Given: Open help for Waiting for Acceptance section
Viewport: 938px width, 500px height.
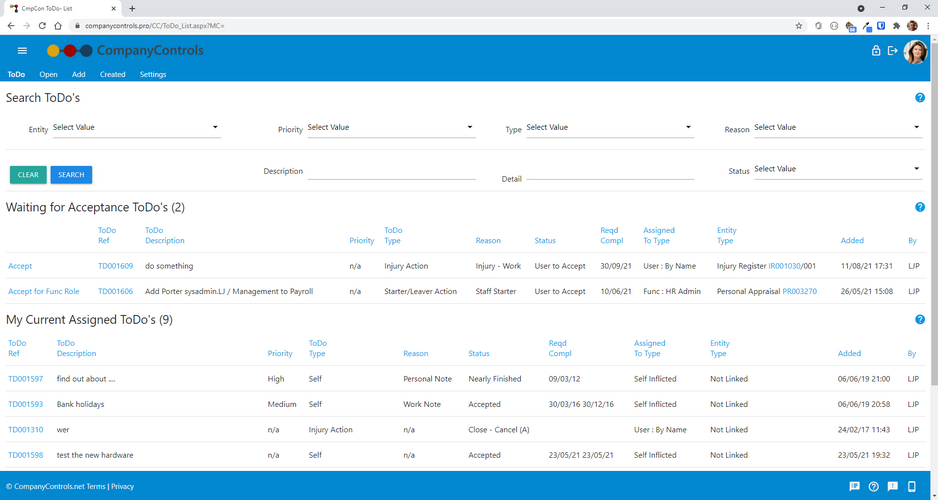Looking at the screenshot, I should (x=920, y=207).
